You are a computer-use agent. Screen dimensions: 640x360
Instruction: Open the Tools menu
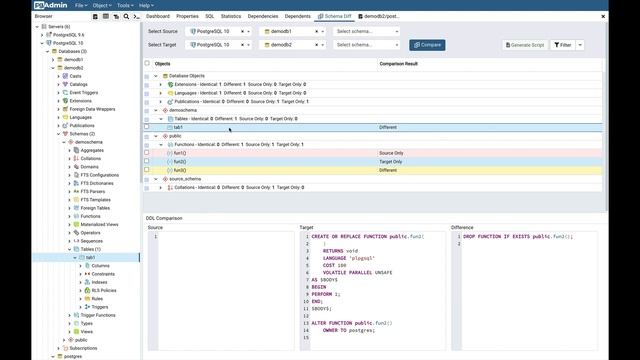pyautogui.click(x=125, y=5)
